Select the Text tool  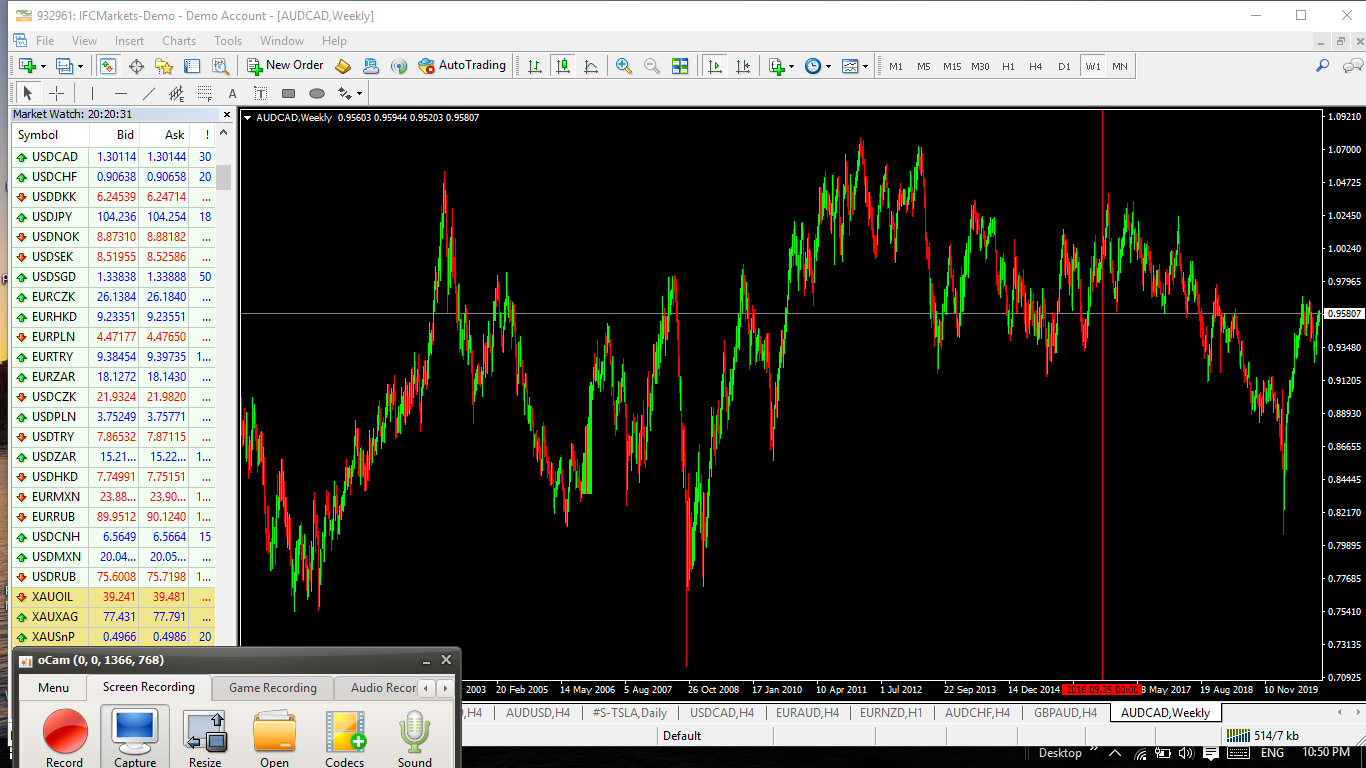click(x=233, y=93)
